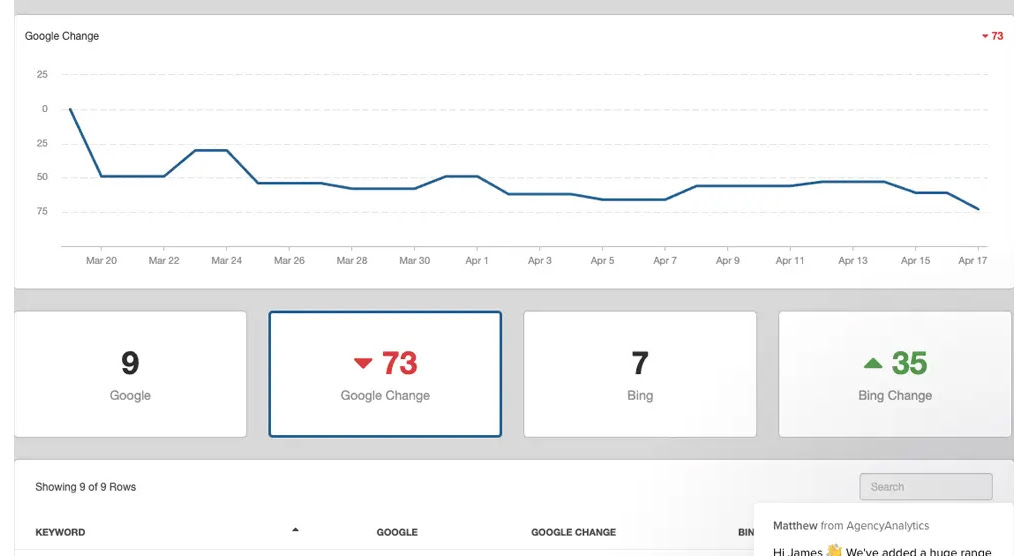
Task: Sort table by GOOGLE column header
Action: [x=397, y=532]
